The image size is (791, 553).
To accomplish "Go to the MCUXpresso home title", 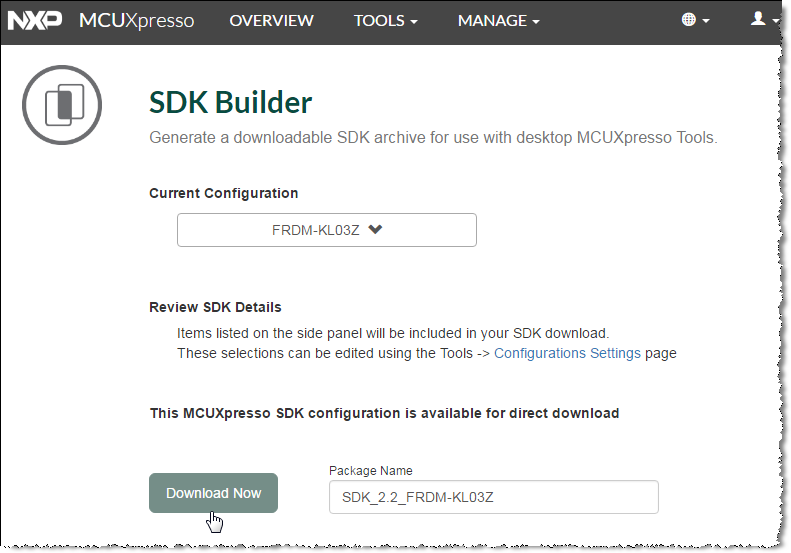I will pos(136,21).
